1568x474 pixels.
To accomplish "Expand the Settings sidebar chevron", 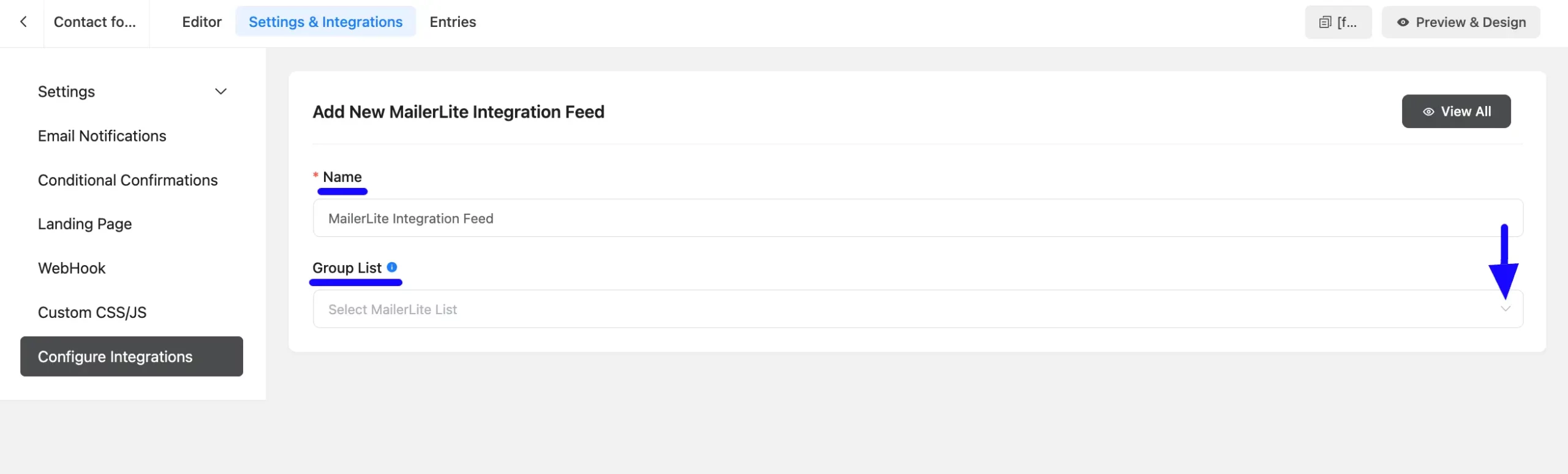I will click(221, 92).
